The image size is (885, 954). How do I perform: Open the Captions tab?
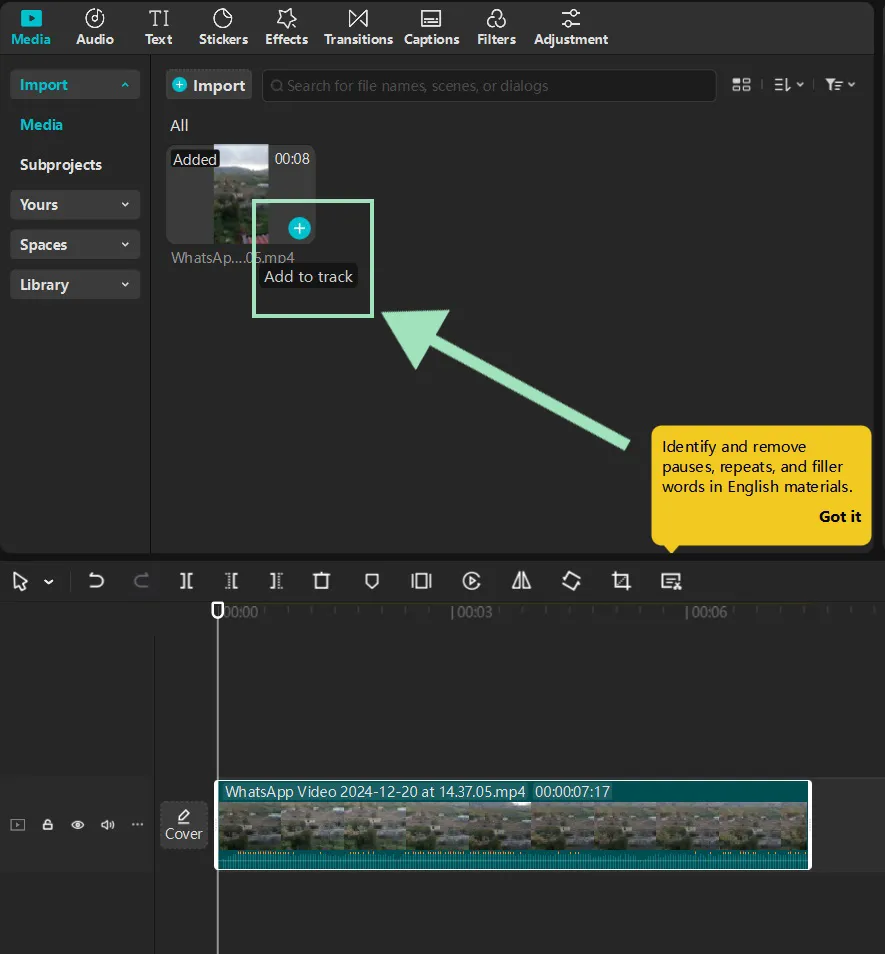coord(431,27)
